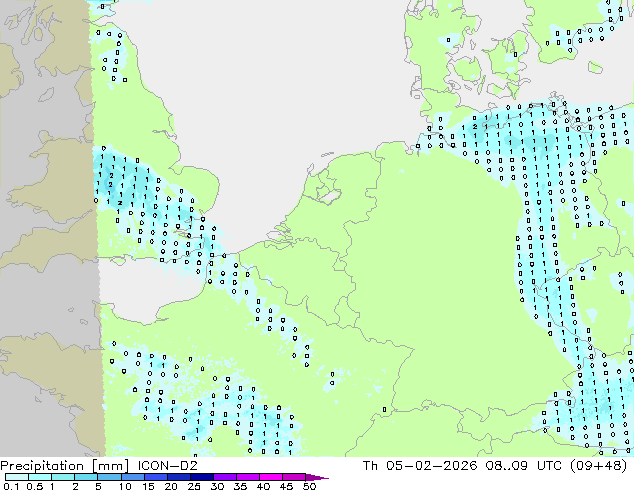Click the 'Precipitation [mm]' title text
The width and height of the screenshot is (634, 490).
(64, 466)
